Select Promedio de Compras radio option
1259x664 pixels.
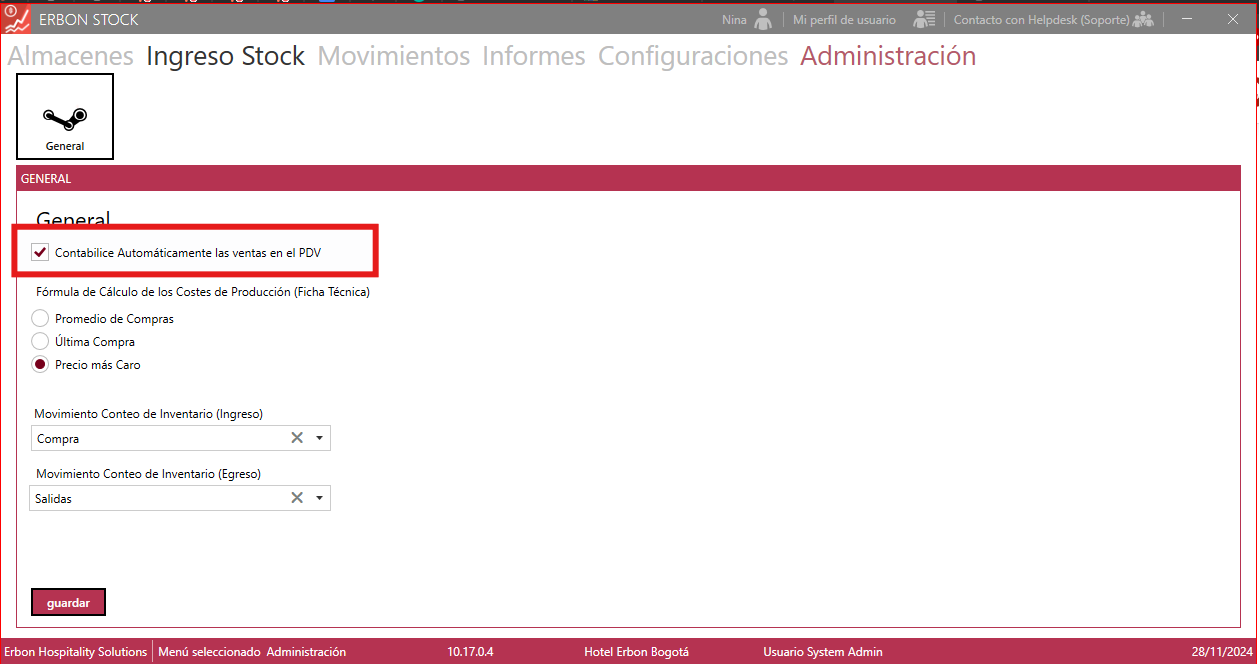(x=40, y=319)
